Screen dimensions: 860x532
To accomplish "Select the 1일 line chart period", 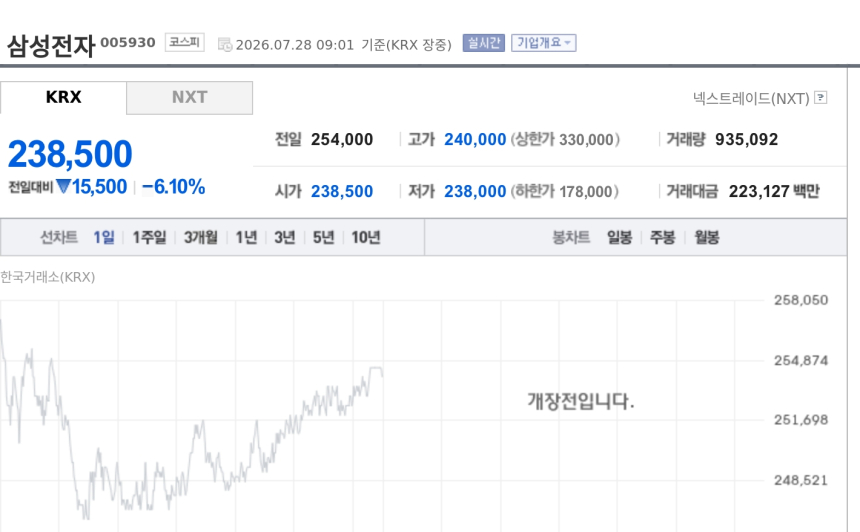I will point(104,237).
